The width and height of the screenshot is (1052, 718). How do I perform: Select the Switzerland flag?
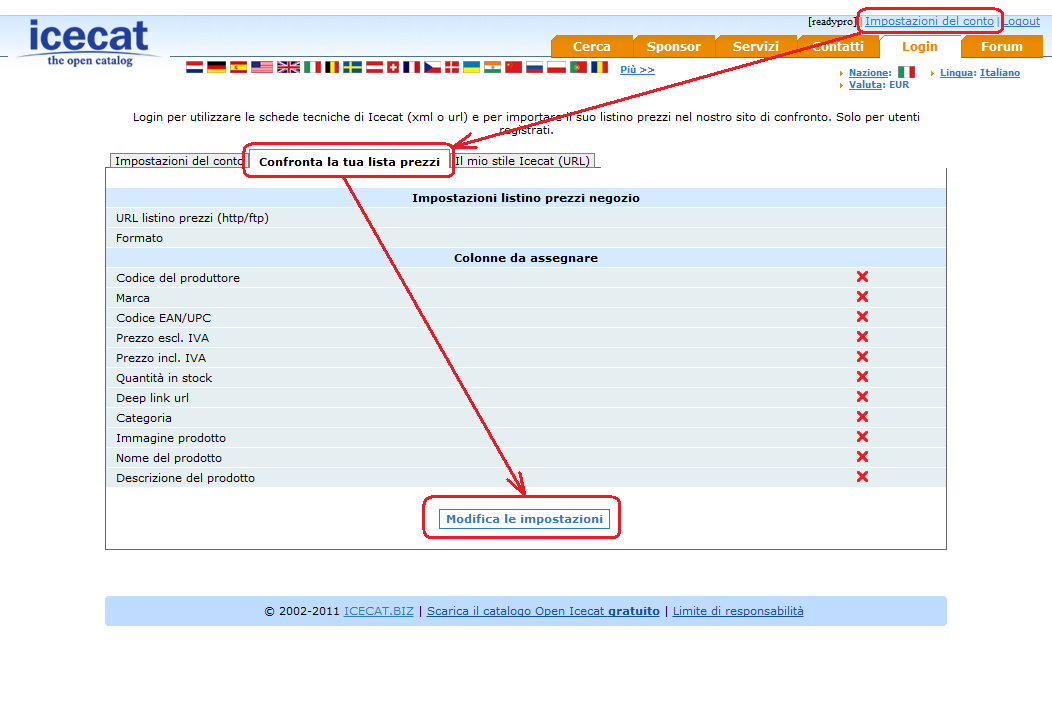393,67
